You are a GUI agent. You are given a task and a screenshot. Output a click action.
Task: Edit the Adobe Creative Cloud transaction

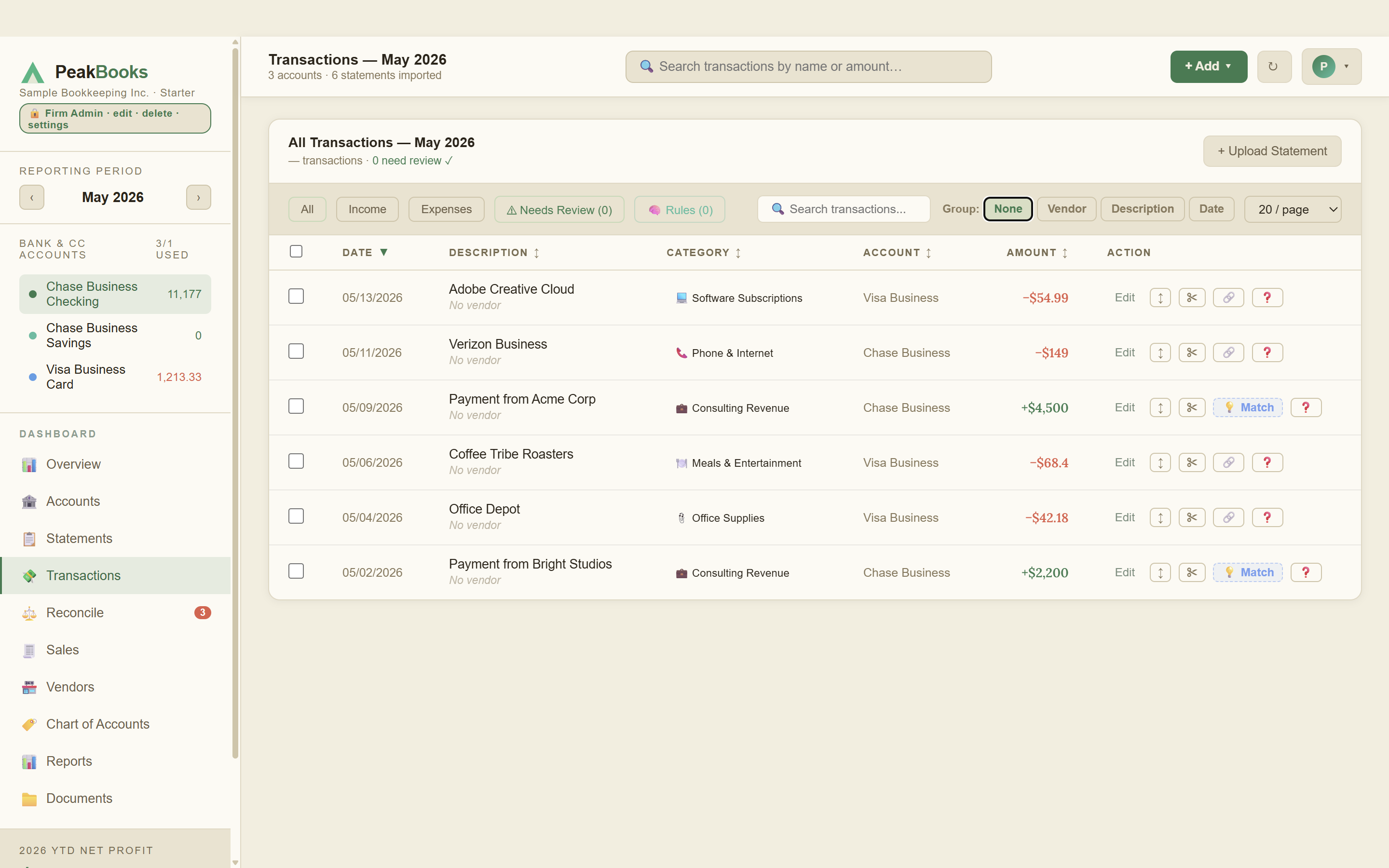tap(1124, 298)
